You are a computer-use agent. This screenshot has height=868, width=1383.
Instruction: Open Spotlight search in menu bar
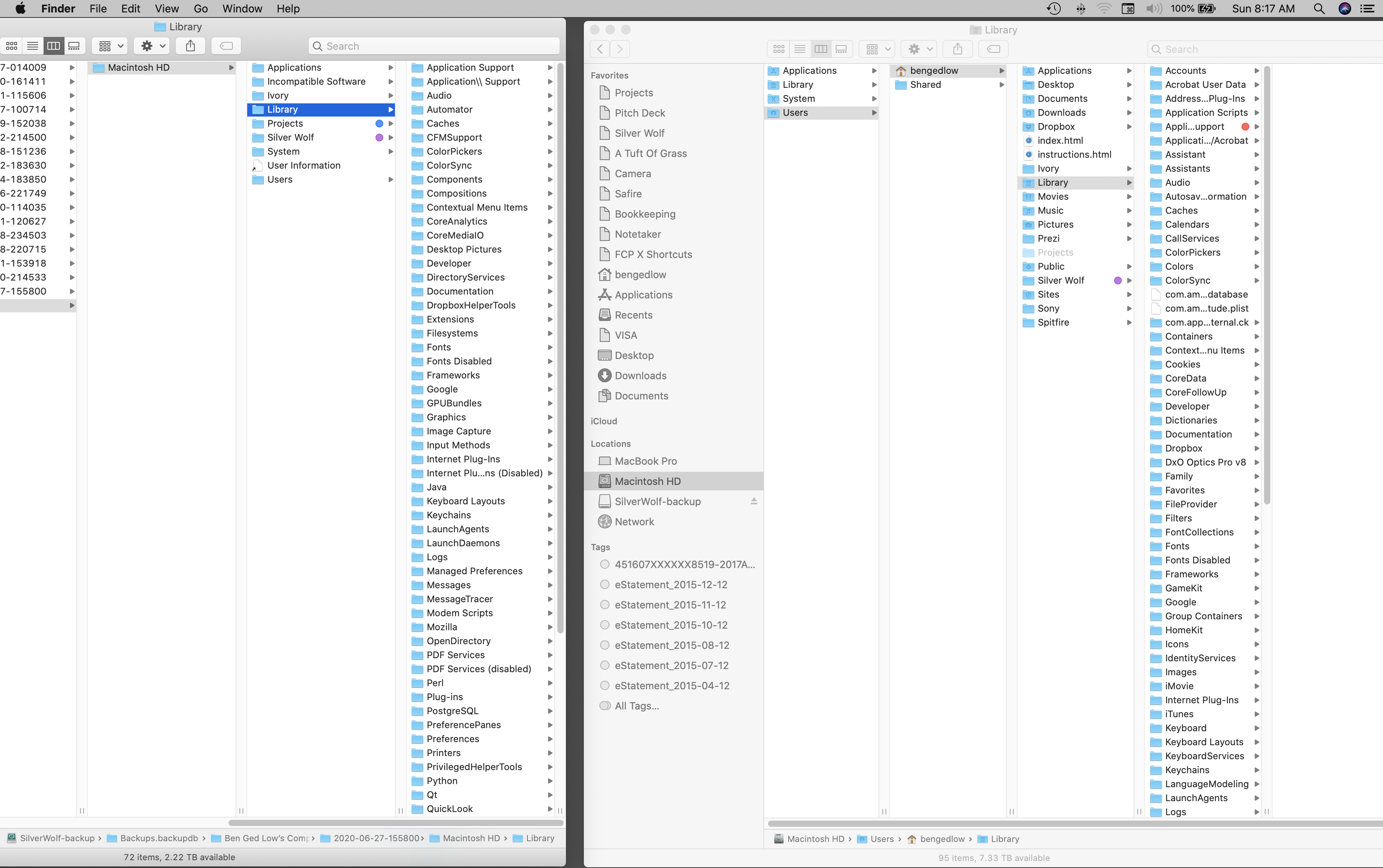(x=1319, y=9)
